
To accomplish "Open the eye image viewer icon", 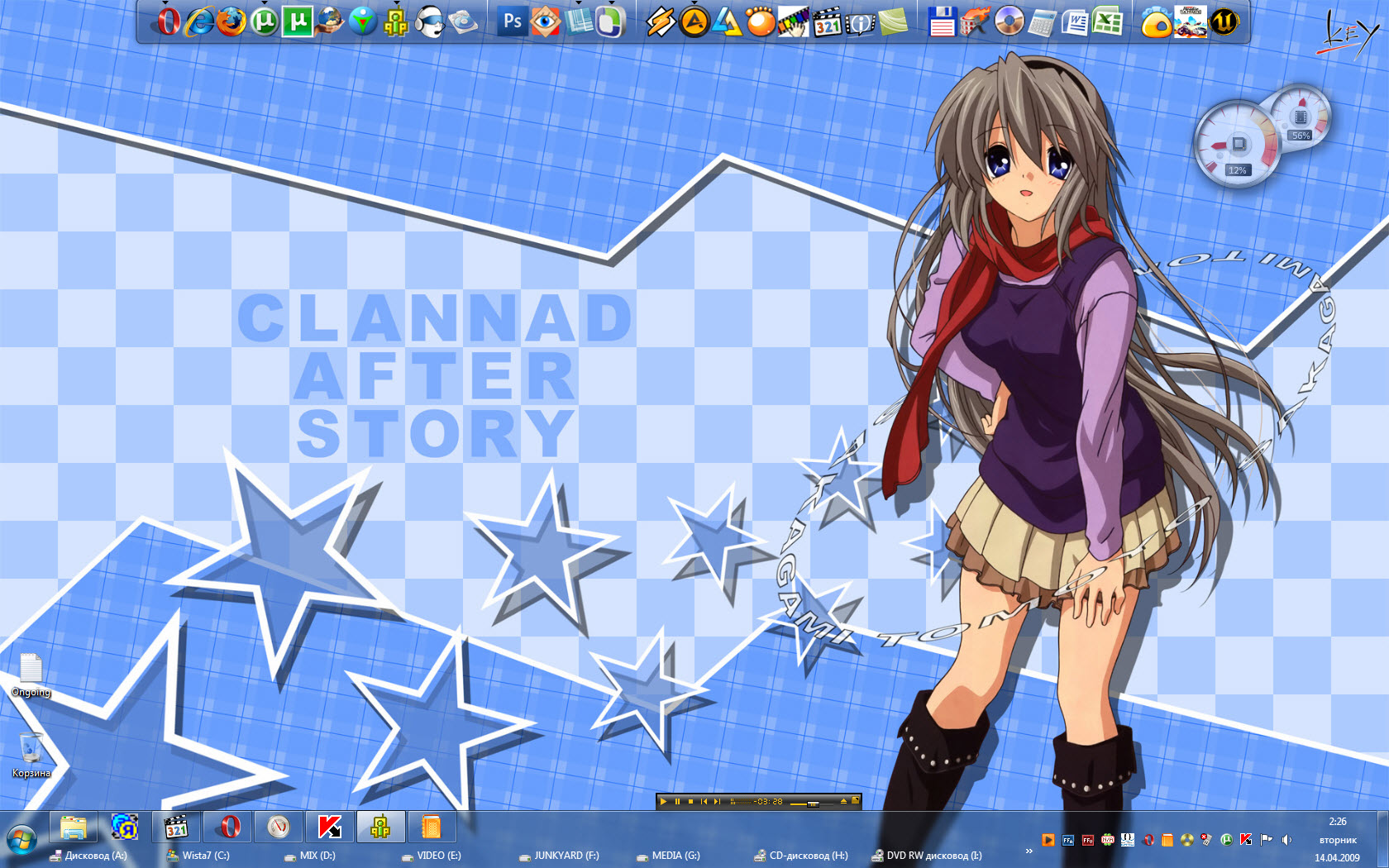I will pos(546,21).
